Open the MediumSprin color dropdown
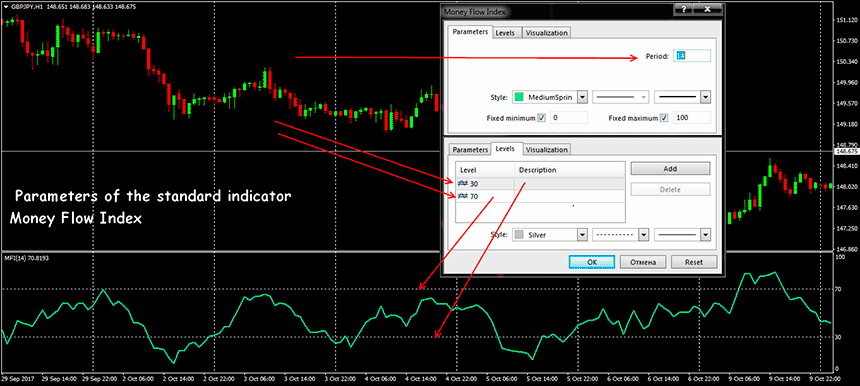860x386 pixels. (582, 98)
